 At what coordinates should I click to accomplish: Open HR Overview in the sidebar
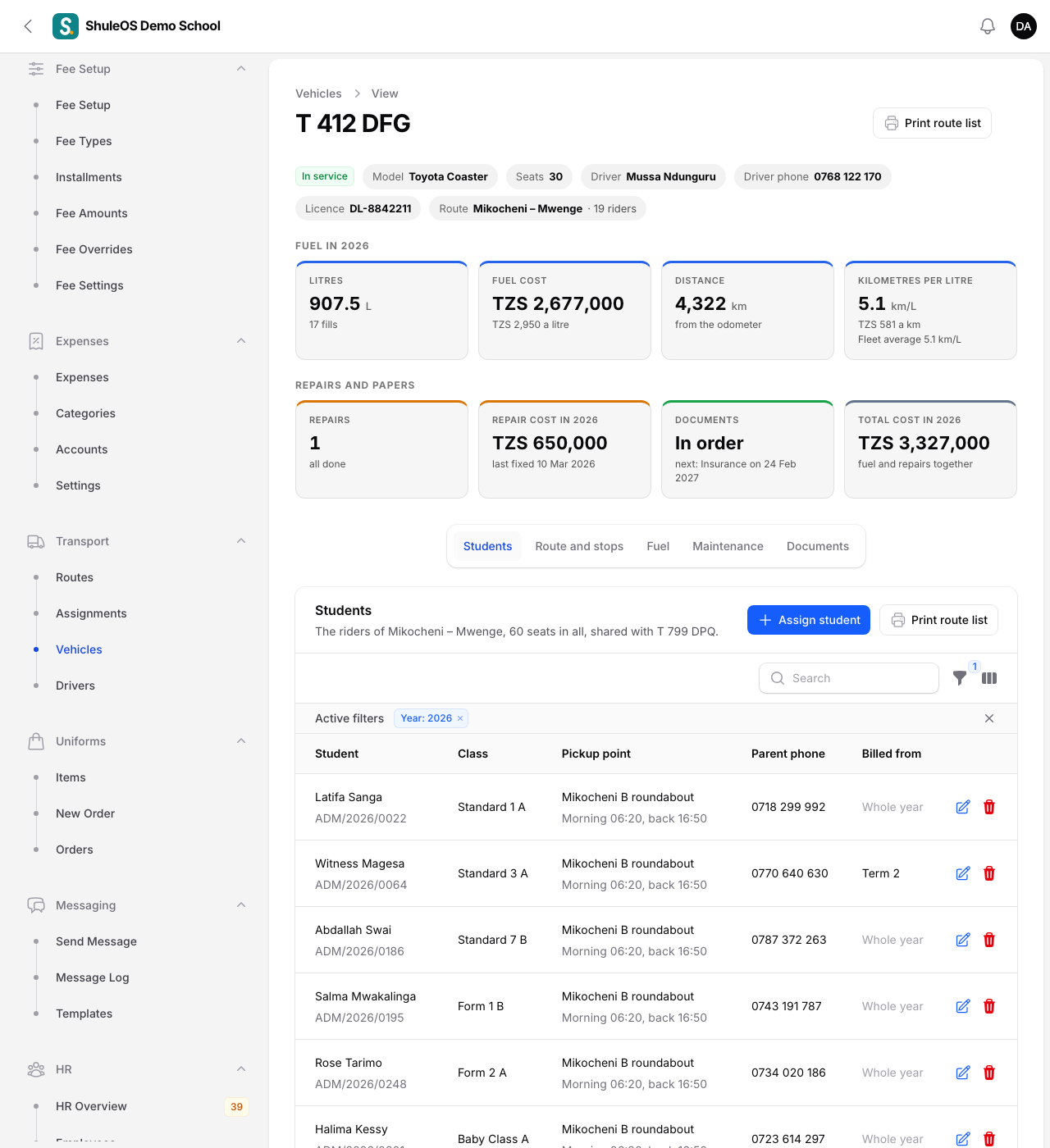click(x=91, y=1106)
